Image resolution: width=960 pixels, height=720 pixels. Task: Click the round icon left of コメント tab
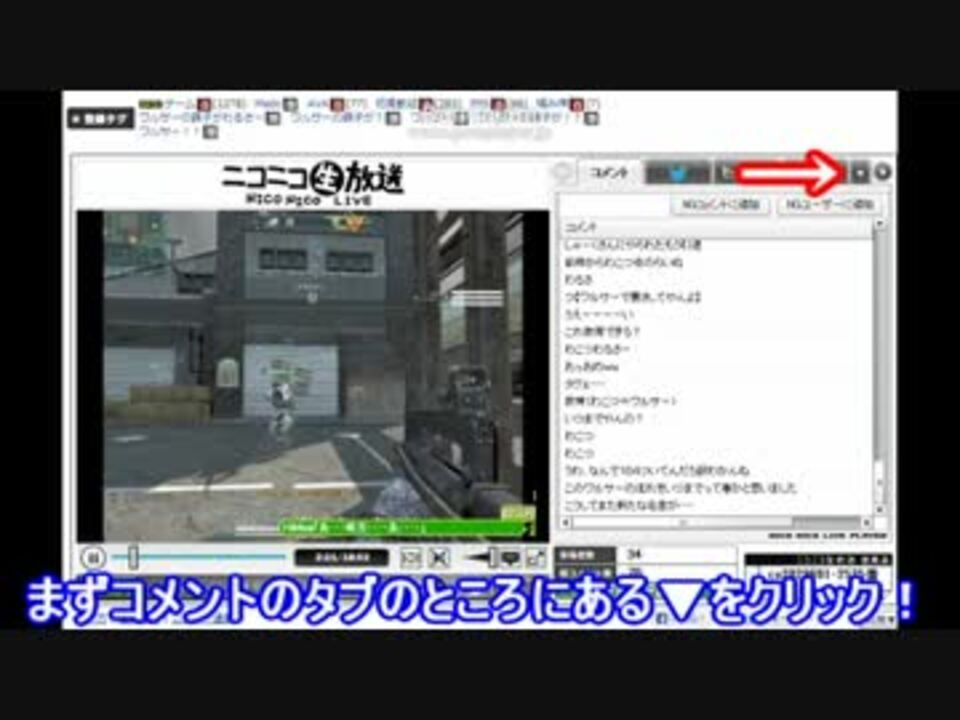click(x=562, y=173)
